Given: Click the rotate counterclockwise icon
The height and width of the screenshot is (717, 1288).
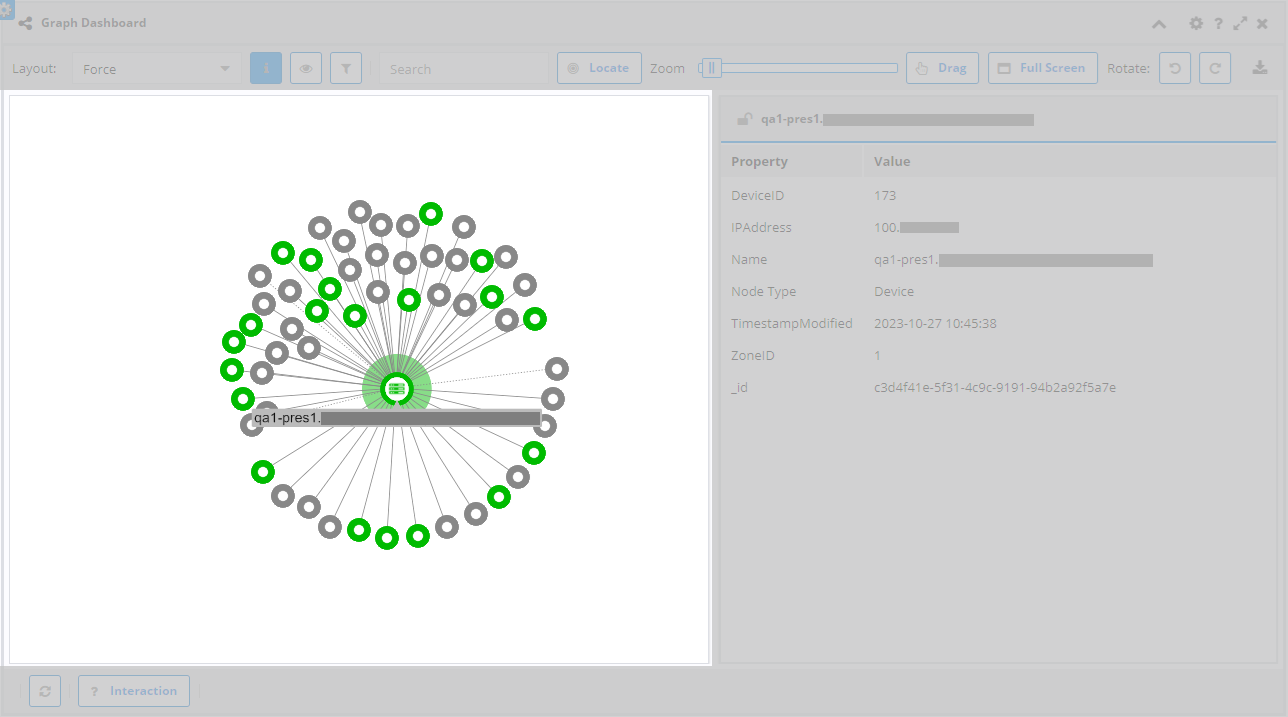Looking at the screenshot, I should coord(1175,67).
